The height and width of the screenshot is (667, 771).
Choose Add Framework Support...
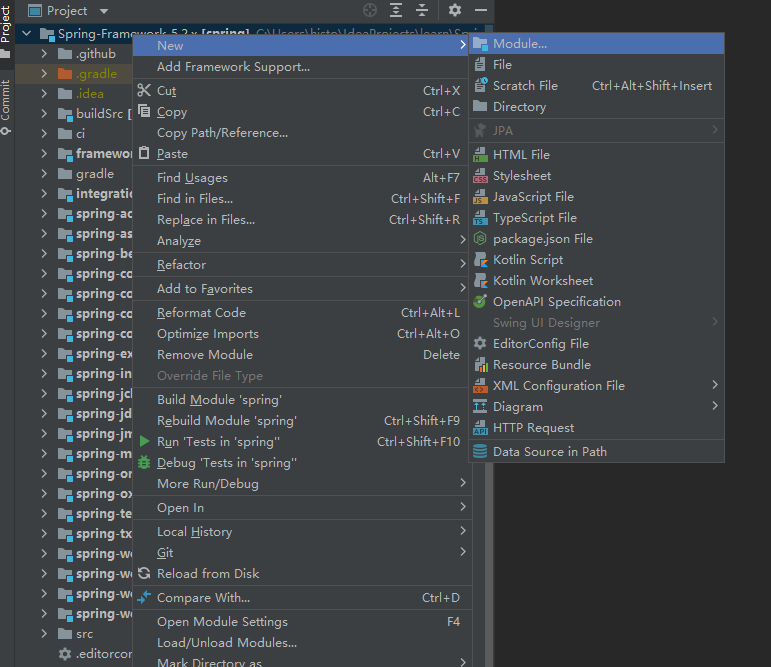tap(302, 66)
